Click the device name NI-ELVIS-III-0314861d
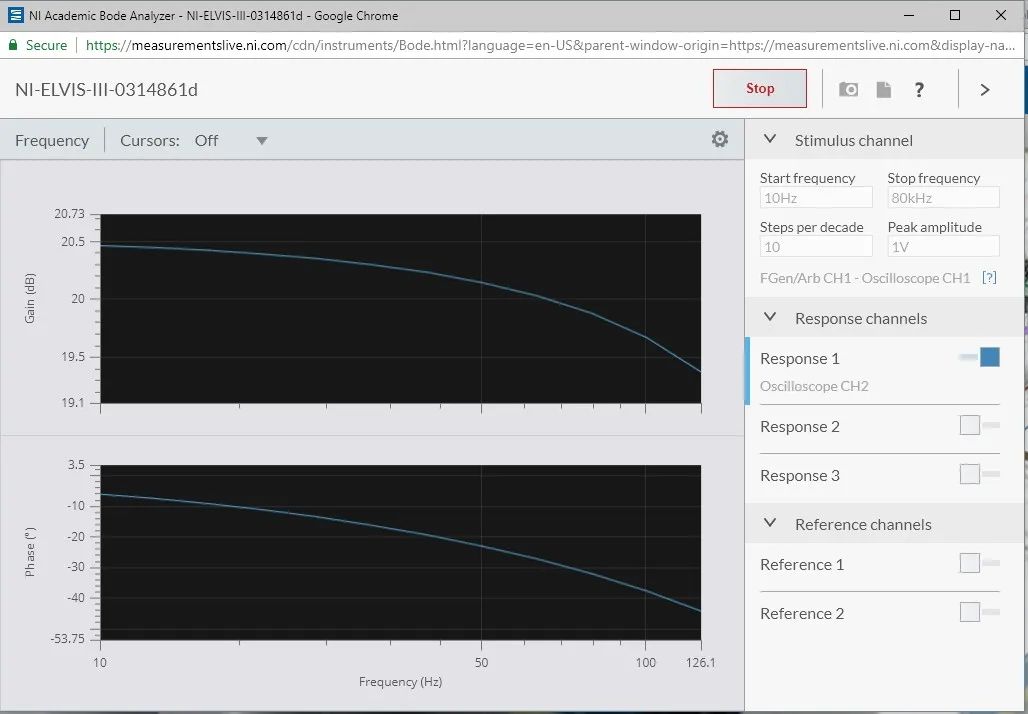 [106, 90]
